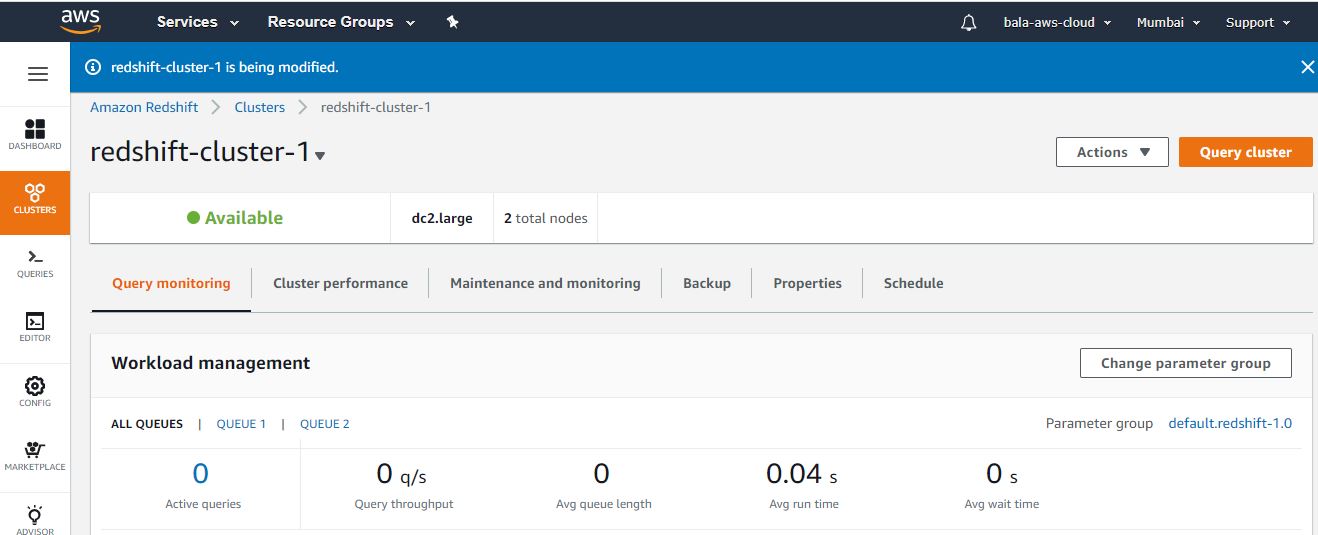Image resolution: width=1318 pixels, height=535 pixels.
Task: Follow the Amazon Redshift breadcrumb link
Action: pos(144,107)
